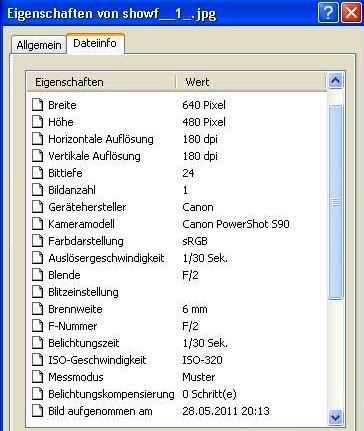The image size is (364, 431).
Task: Select the Gerätehersteller property label
Action: coord(87,207)
